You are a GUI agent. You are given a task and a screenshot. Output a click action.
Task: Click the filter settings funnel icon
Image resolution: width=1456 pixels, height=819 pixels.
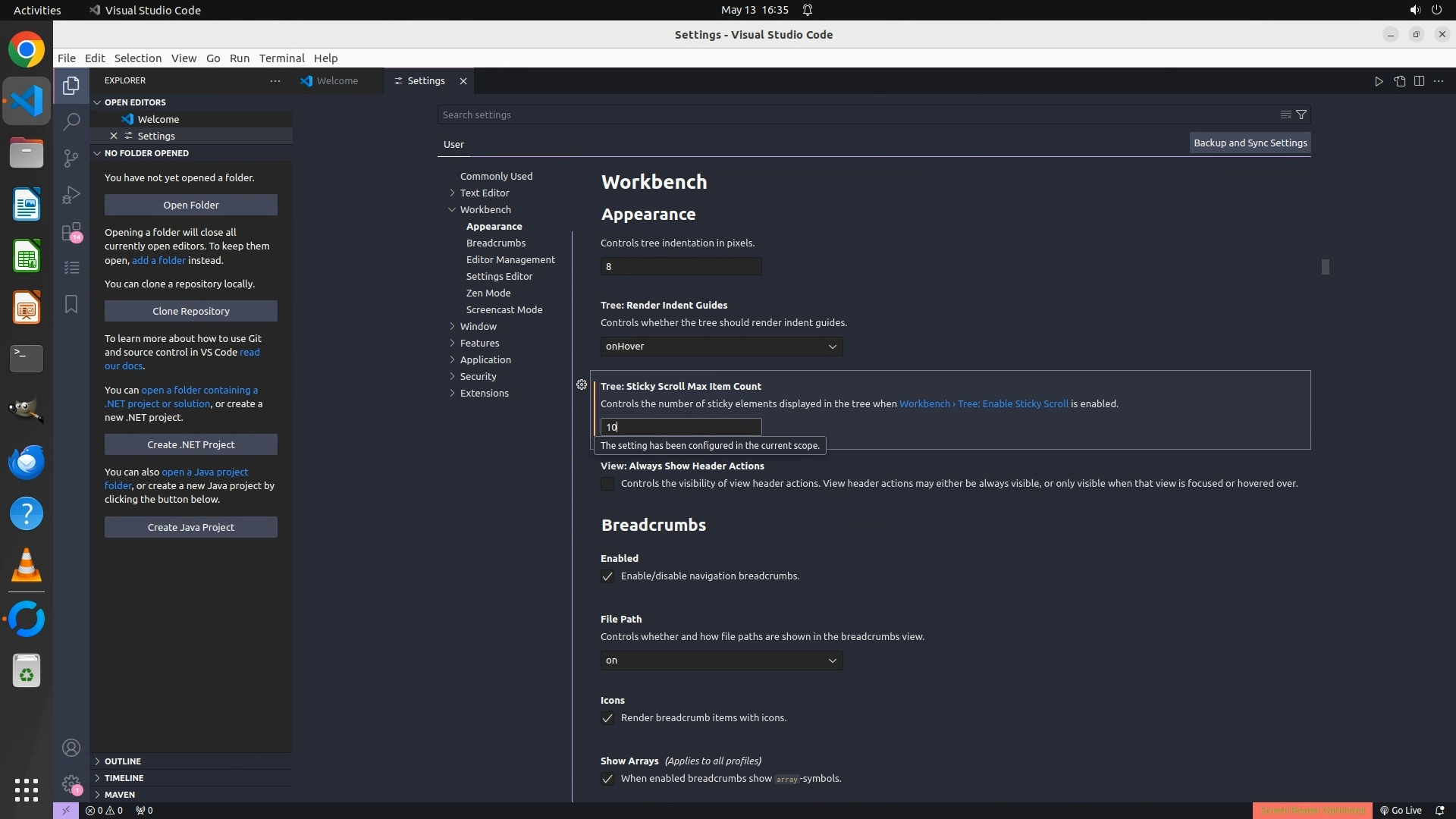[x=1301, y=115]
